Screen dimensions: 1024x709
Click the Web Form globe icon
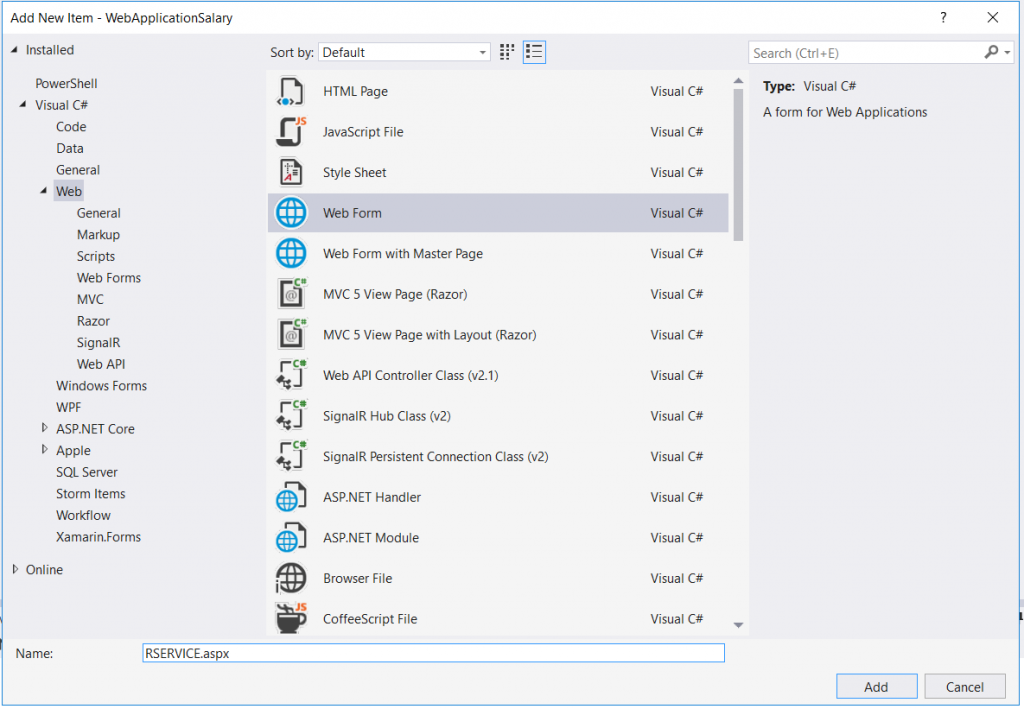click(x=291, y=213)
